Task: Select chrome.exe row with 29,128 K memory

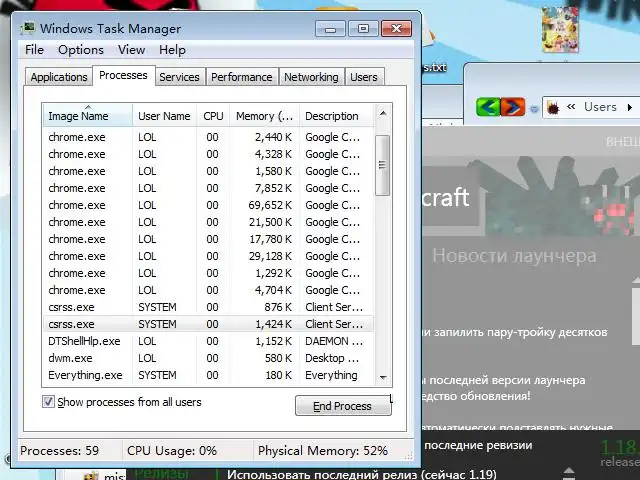Action: click(208, 256)
